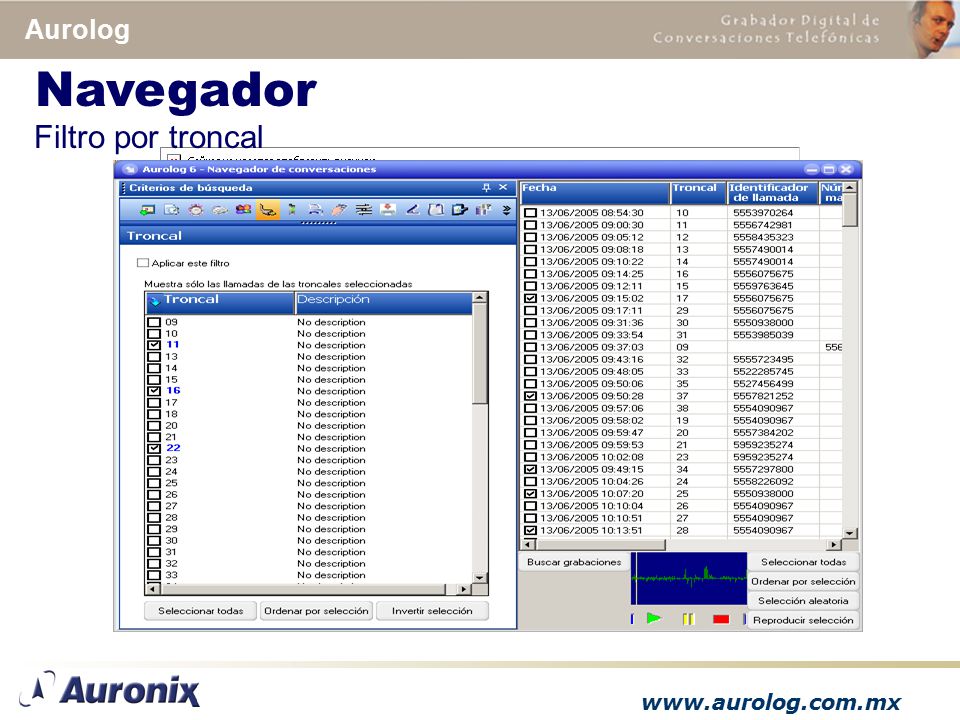Click the bar-chart buildings filter icon
The width and height of the screenshot is (960, 720).
(x=483, y=210)
